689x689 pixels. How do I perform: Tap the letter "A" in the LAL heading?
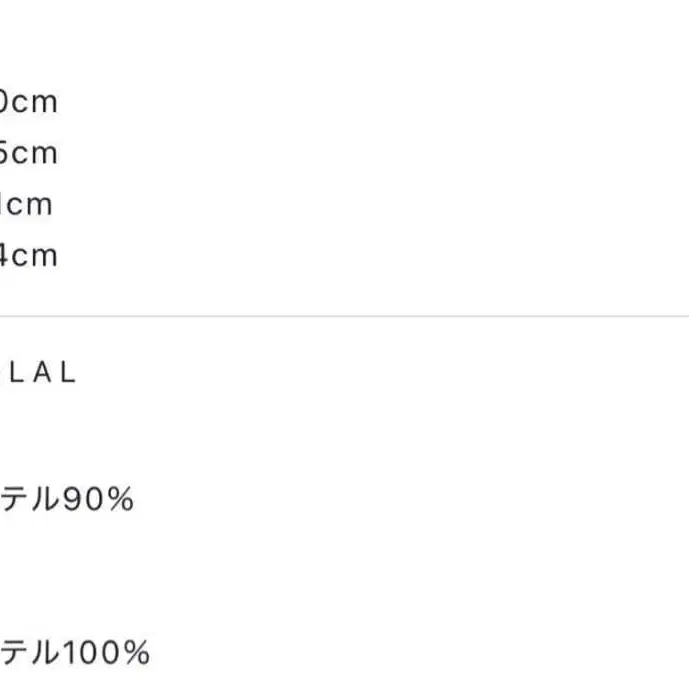[42, 374]
